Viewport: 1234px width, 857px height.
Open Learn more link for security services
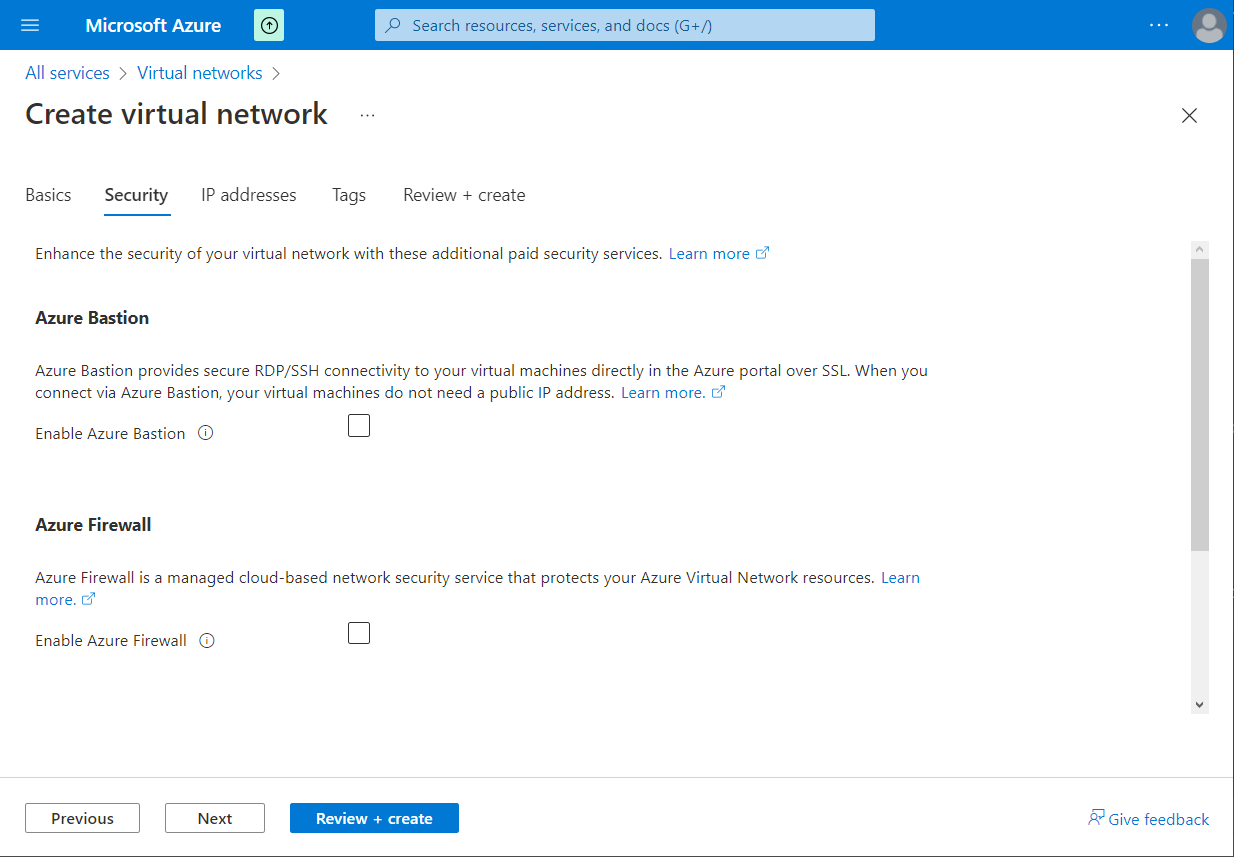tap(719, 253)
